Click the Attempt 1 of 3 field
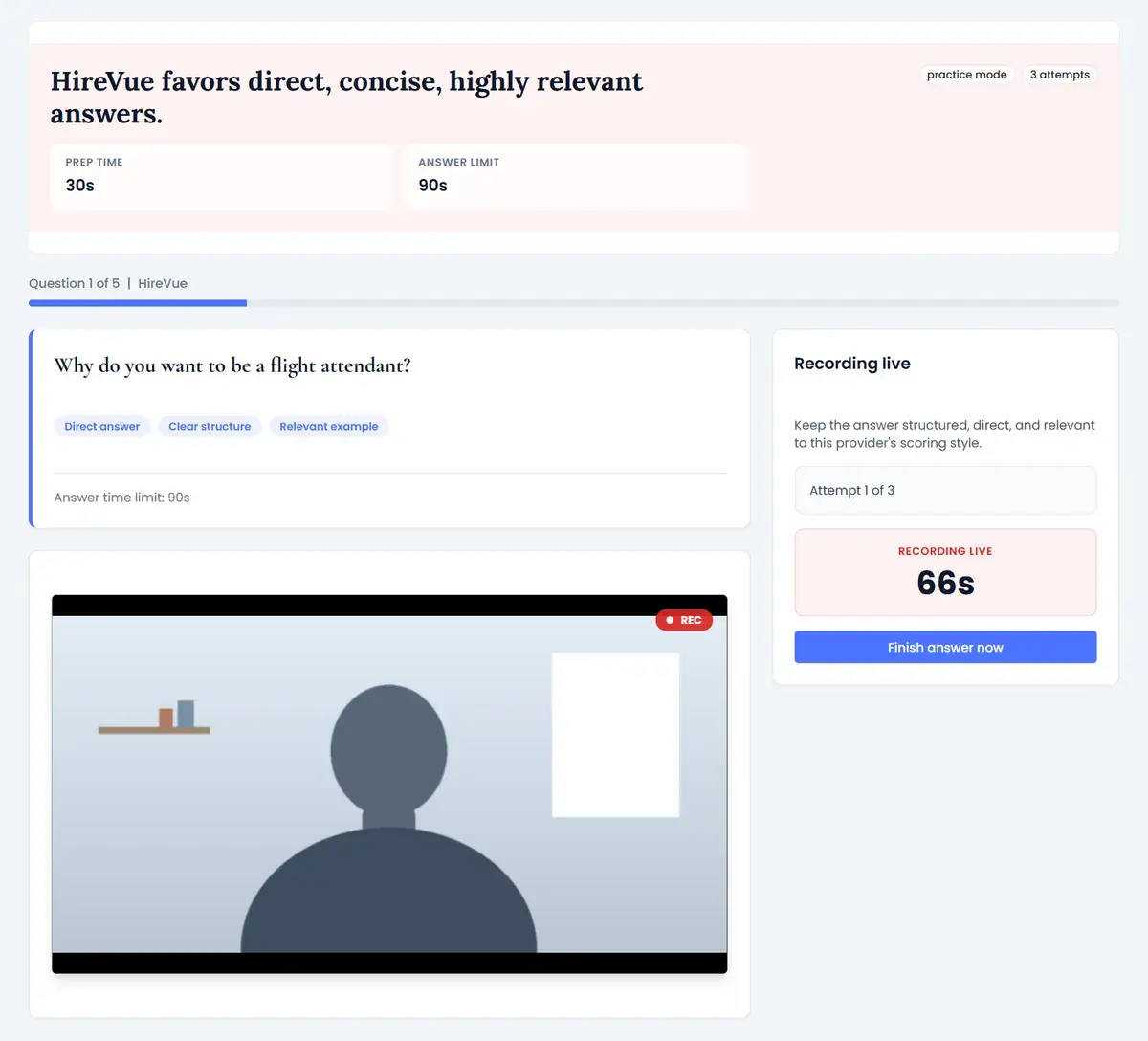Viewport: 1148px width, 1041px height. click(x=945, y=490)
